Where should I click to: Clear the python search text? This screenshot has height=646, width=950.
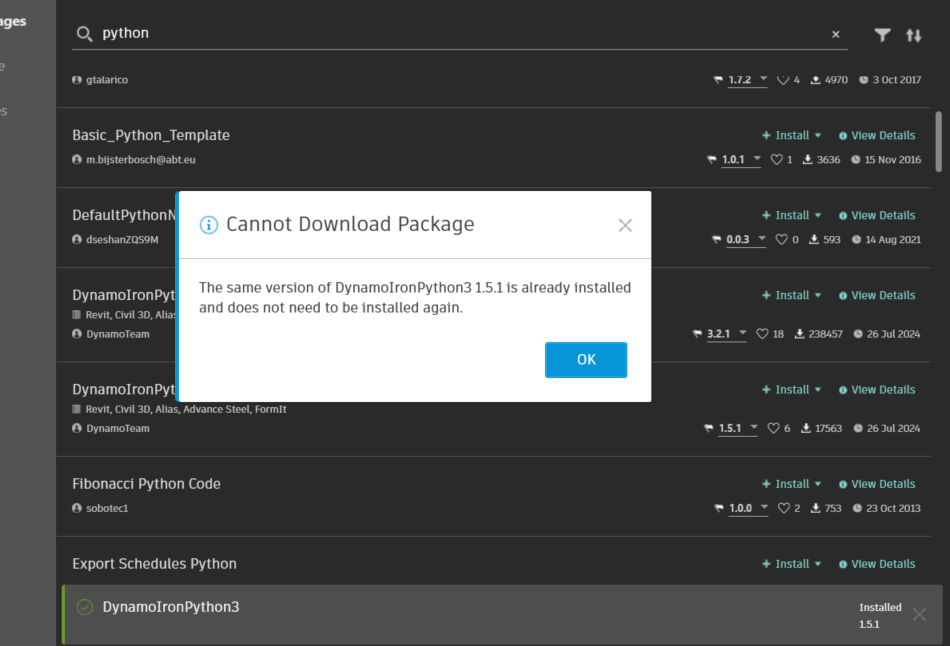point(835,35)
